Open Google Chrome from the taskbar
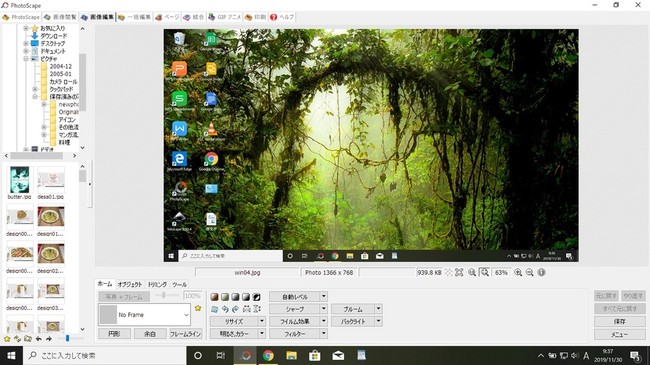The image size is (650, 365). coord(268,355)
